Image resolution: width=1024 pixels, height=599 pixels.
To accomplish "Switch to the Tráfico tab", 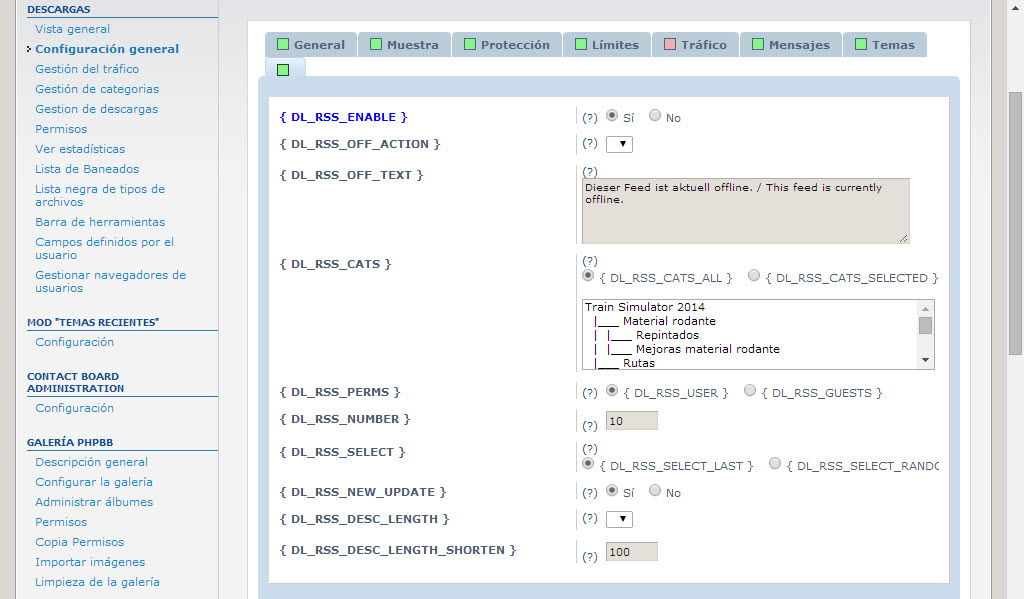I will [x=696, y=45].
